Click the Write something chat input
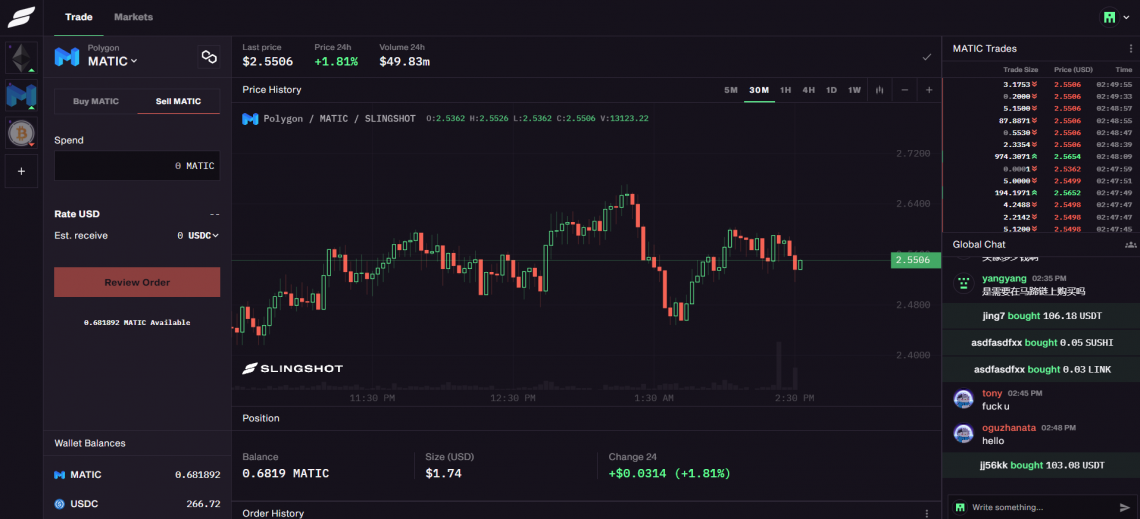The width and height of the screenshot is (1140, 519). coord(1040,507)
